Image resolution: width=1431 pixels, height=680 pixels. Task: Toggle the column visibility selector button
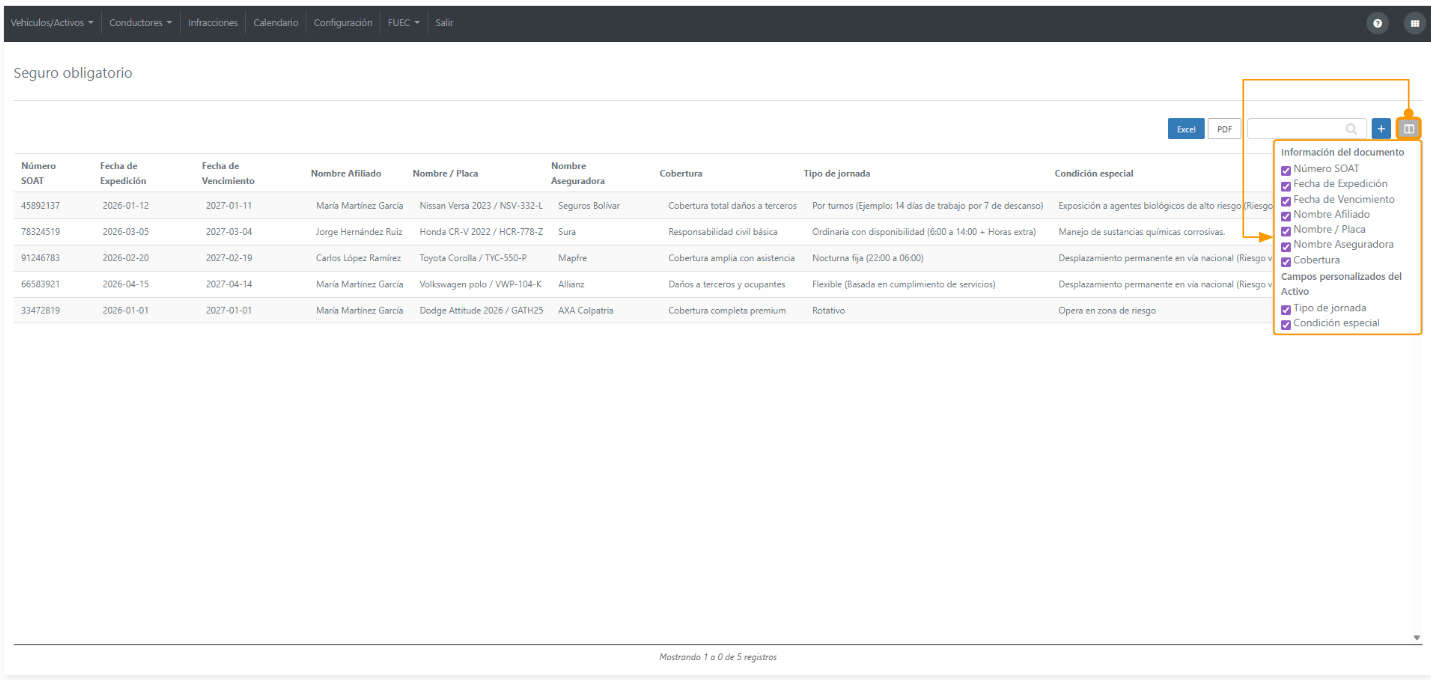(1409, 129)
